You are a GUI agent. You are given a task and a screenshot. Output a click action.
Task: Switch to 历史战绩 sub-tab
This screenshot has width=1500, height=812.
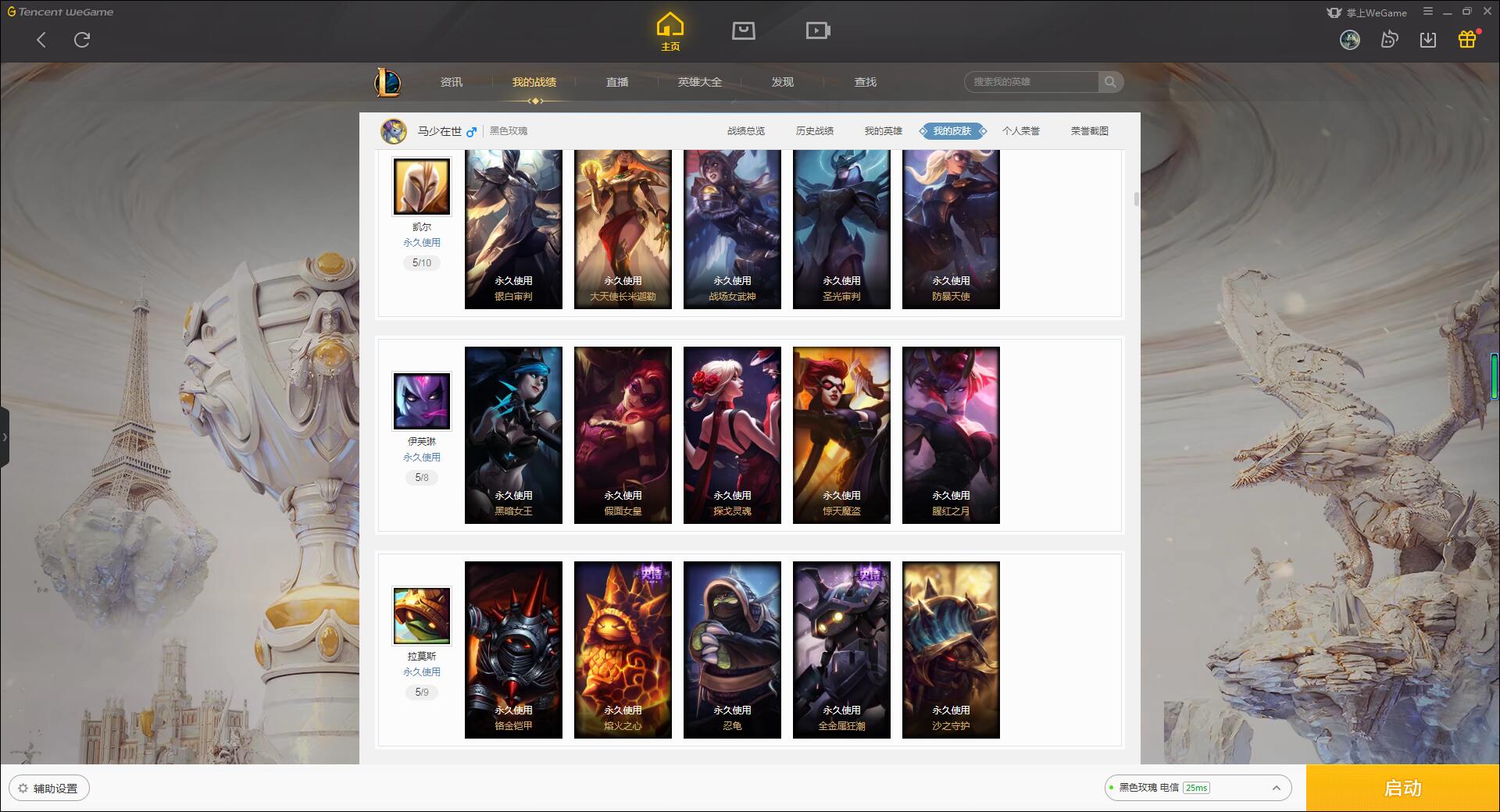click(x=815, y=131)
